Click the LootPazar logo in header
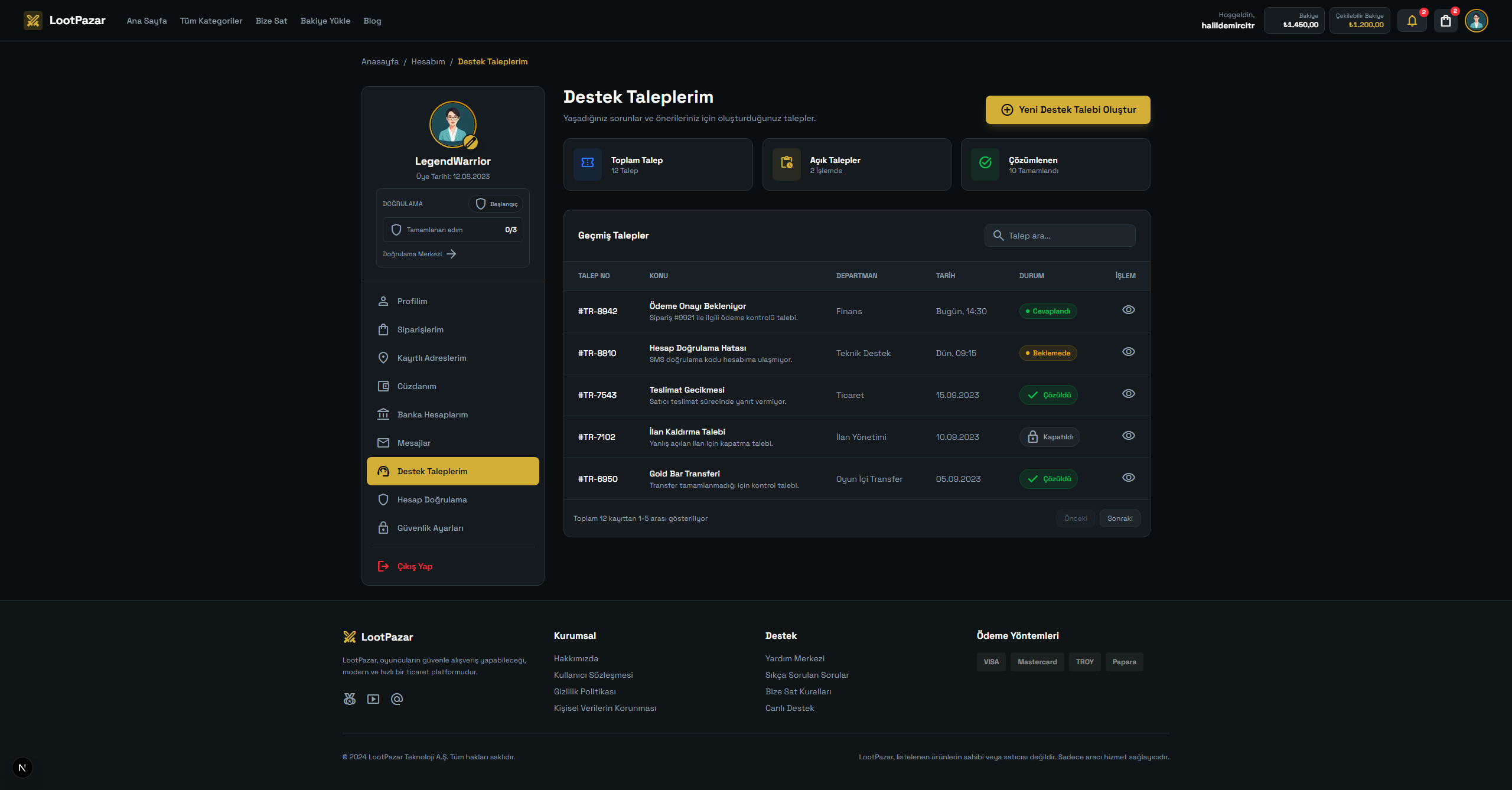Image resolution: width=1512 pixels, height=790 pixels. [x=65, y=21]
